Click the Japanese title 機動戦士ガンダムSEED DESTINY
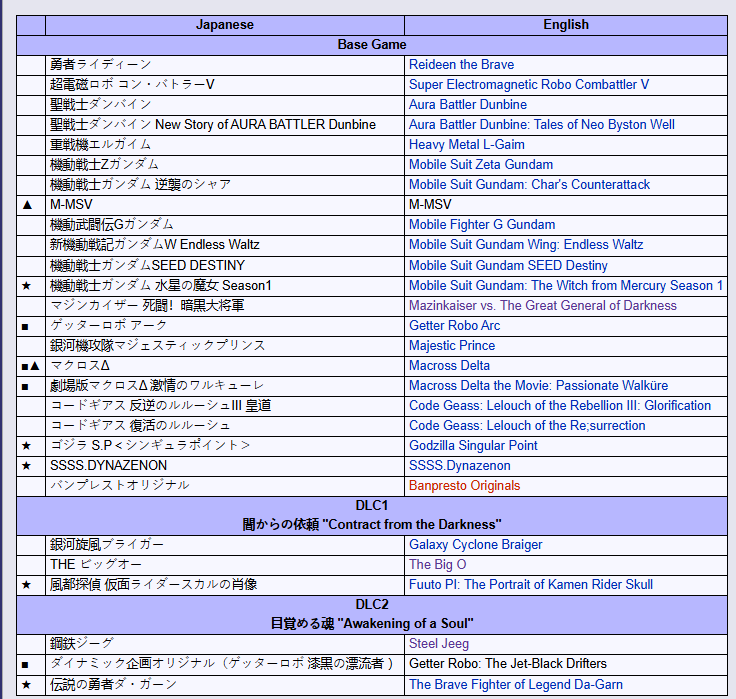 pos(147,266)
